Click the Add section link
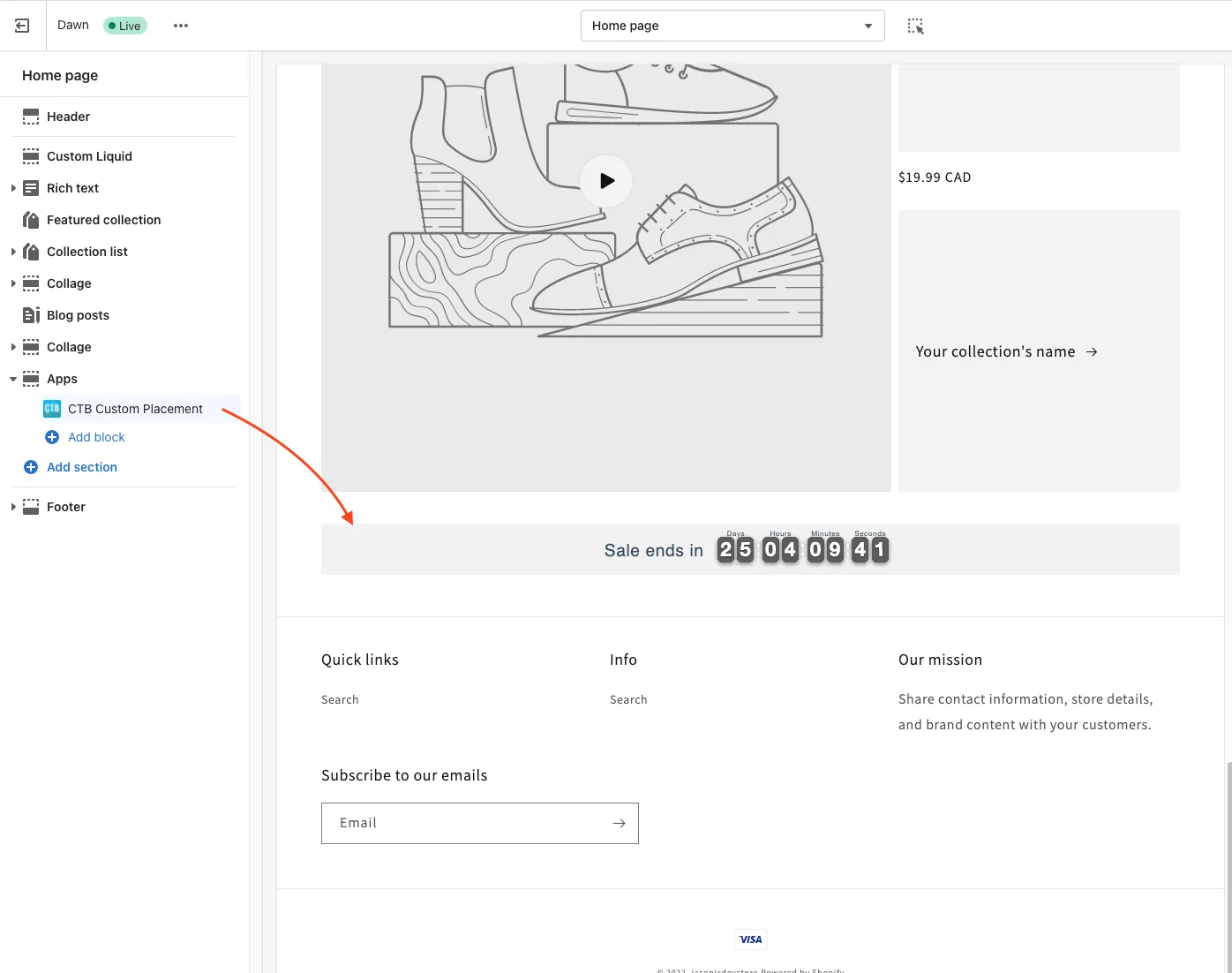Image resolution: width=1232 pixels, height=973 pixels. coord(82,467)
